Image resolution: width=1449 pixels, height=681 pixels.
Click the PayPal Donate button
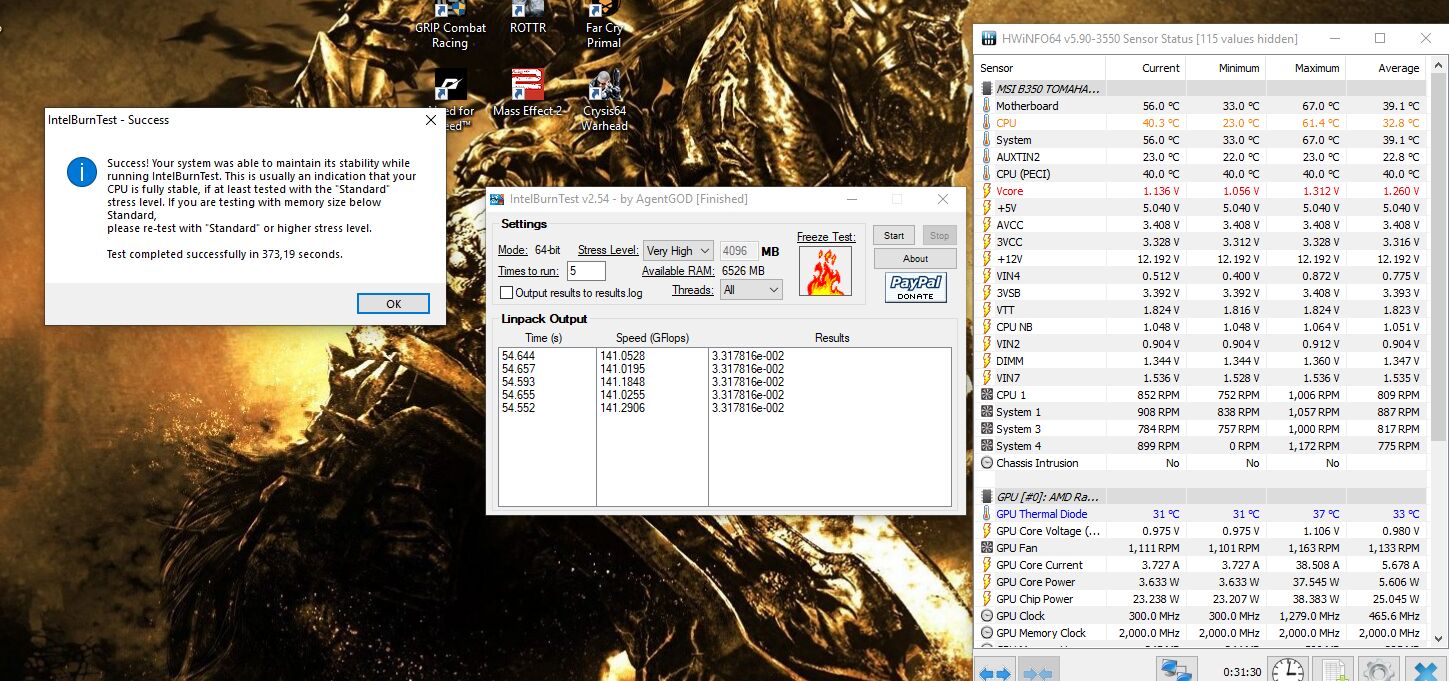tap(915, 287)
